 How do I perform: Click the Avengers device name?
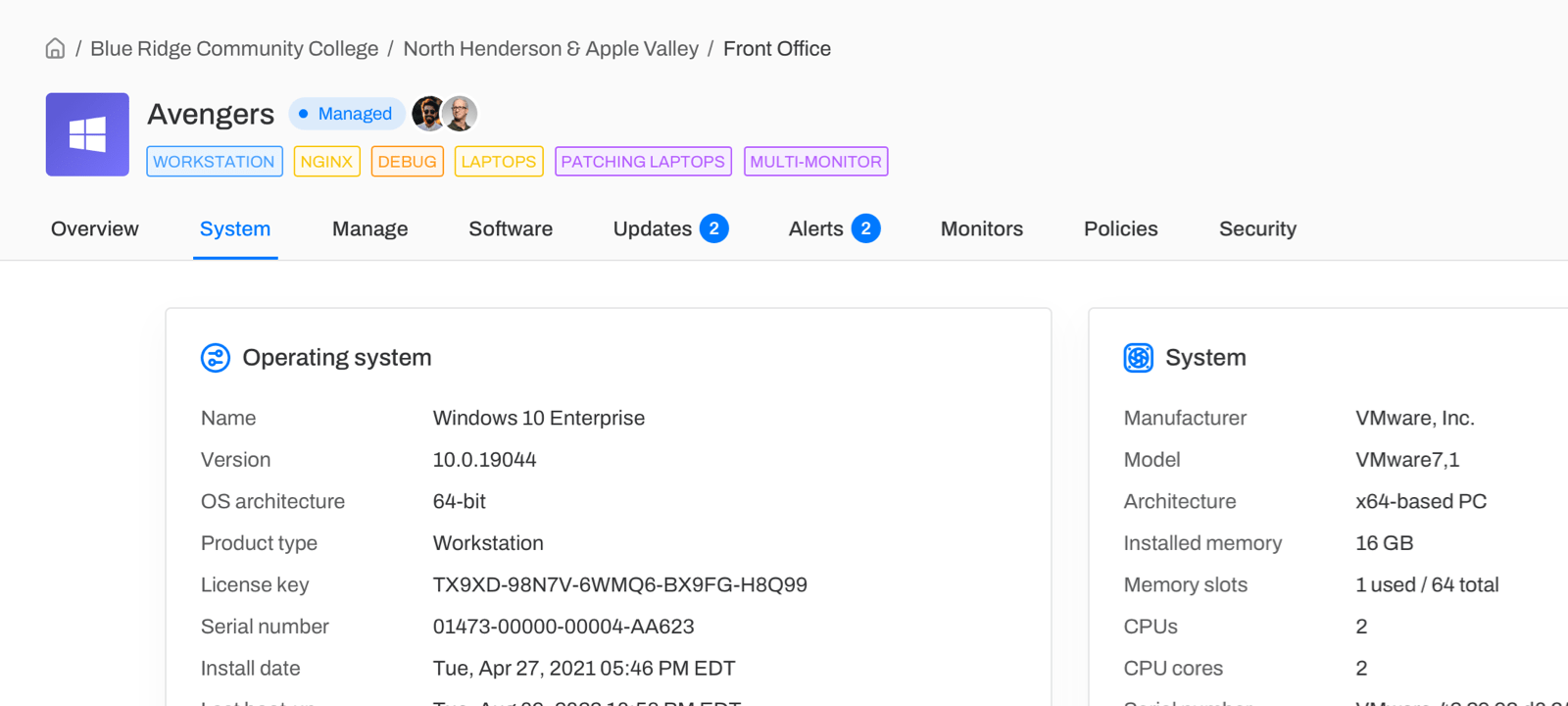[x=211, y=114]
